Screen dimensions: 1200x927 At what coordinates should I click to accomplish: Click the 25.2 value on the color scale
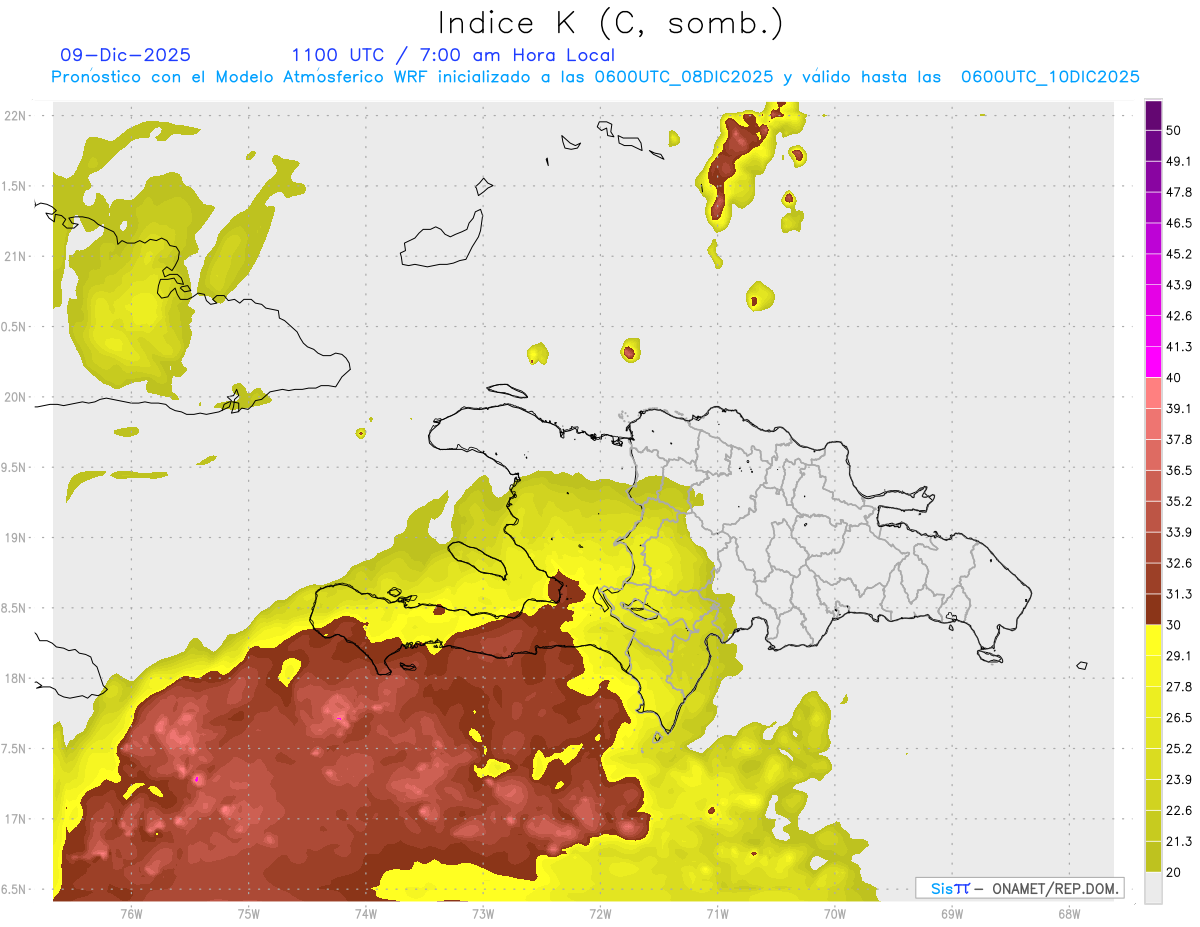point(1178,749)
